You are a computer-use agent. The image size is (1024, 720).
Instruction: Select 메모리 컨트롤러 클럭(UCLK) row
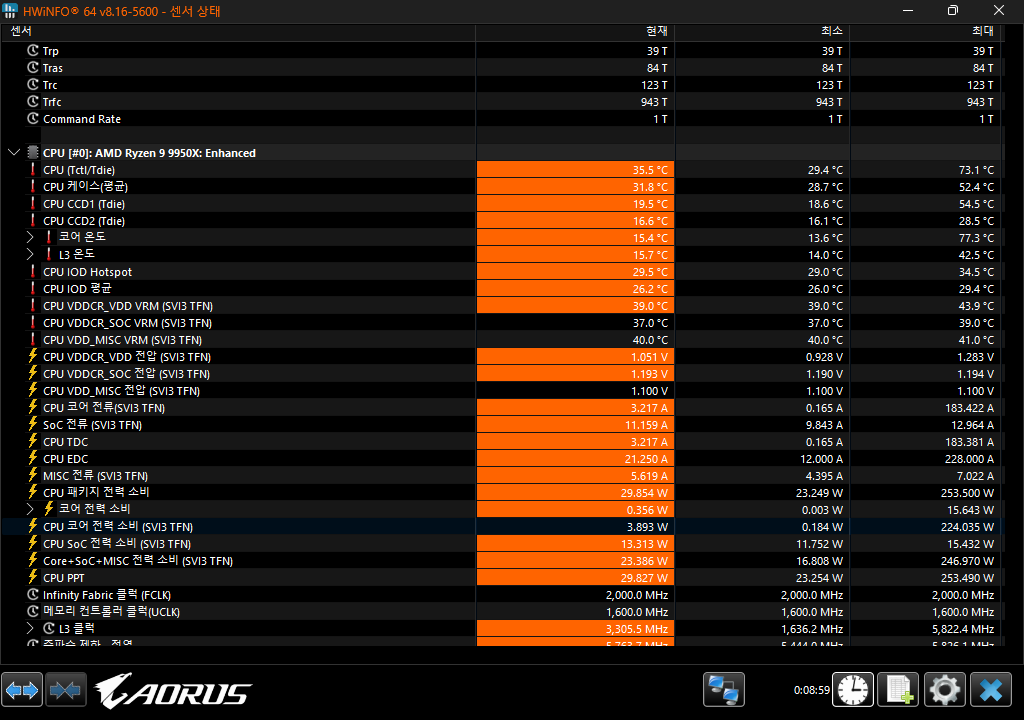(501, 611)
